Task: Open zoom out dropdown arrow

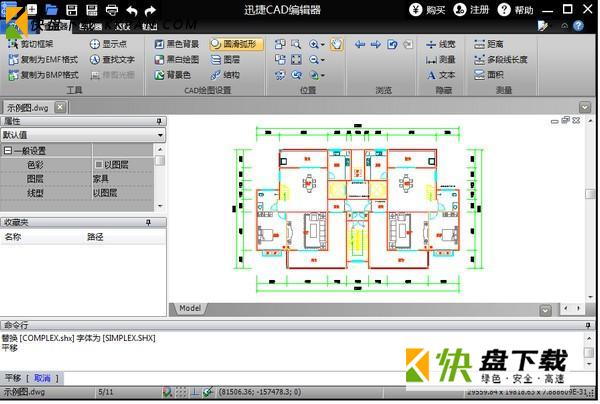Action: [323, 60]
